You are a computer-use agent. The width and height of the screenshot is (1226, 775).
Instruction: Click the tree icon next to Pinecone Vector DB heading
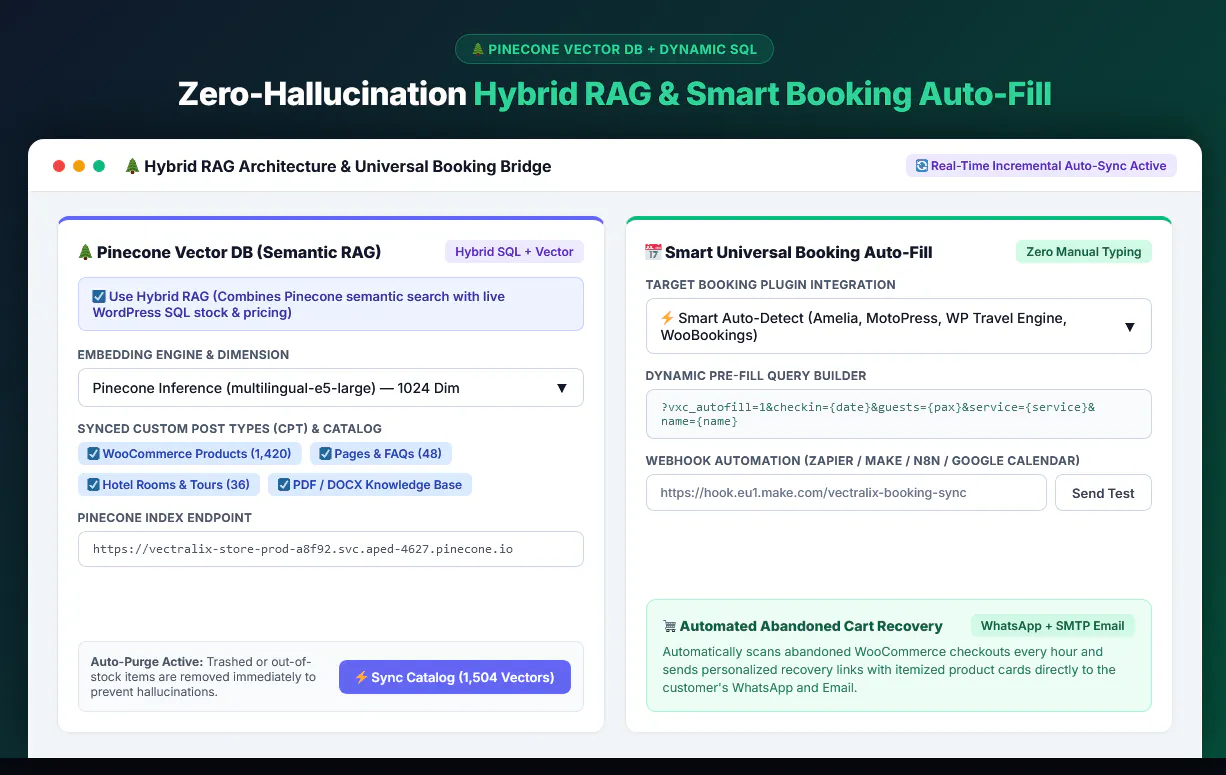(x=85, y=252)
